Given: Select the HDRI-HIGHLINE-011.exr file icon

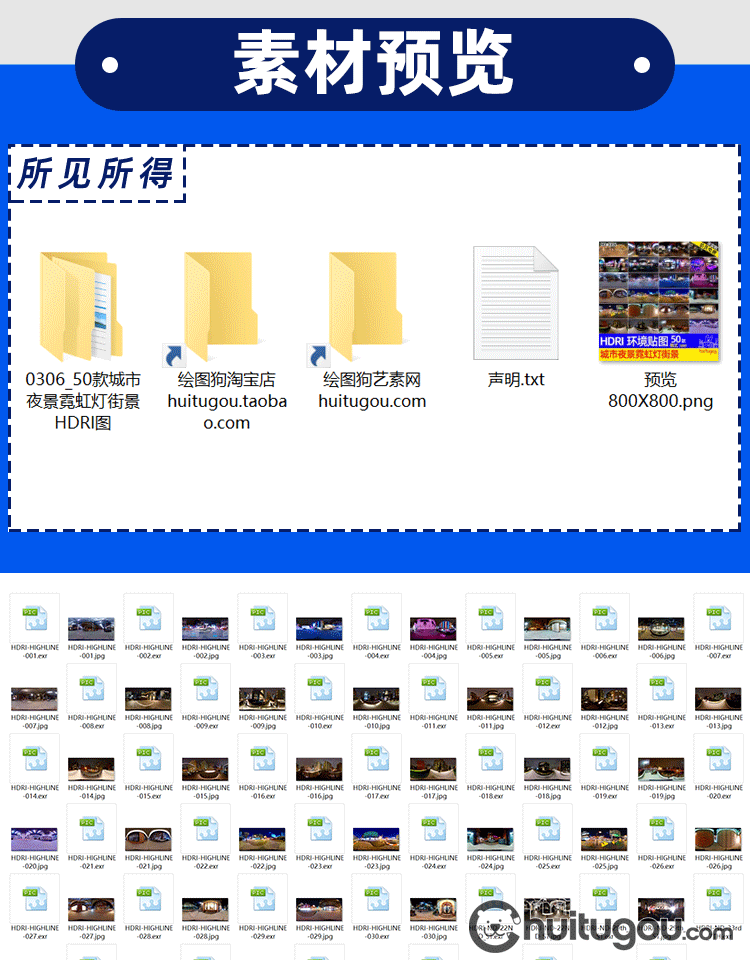Looking at the screenshot, I should click(433, 688).
